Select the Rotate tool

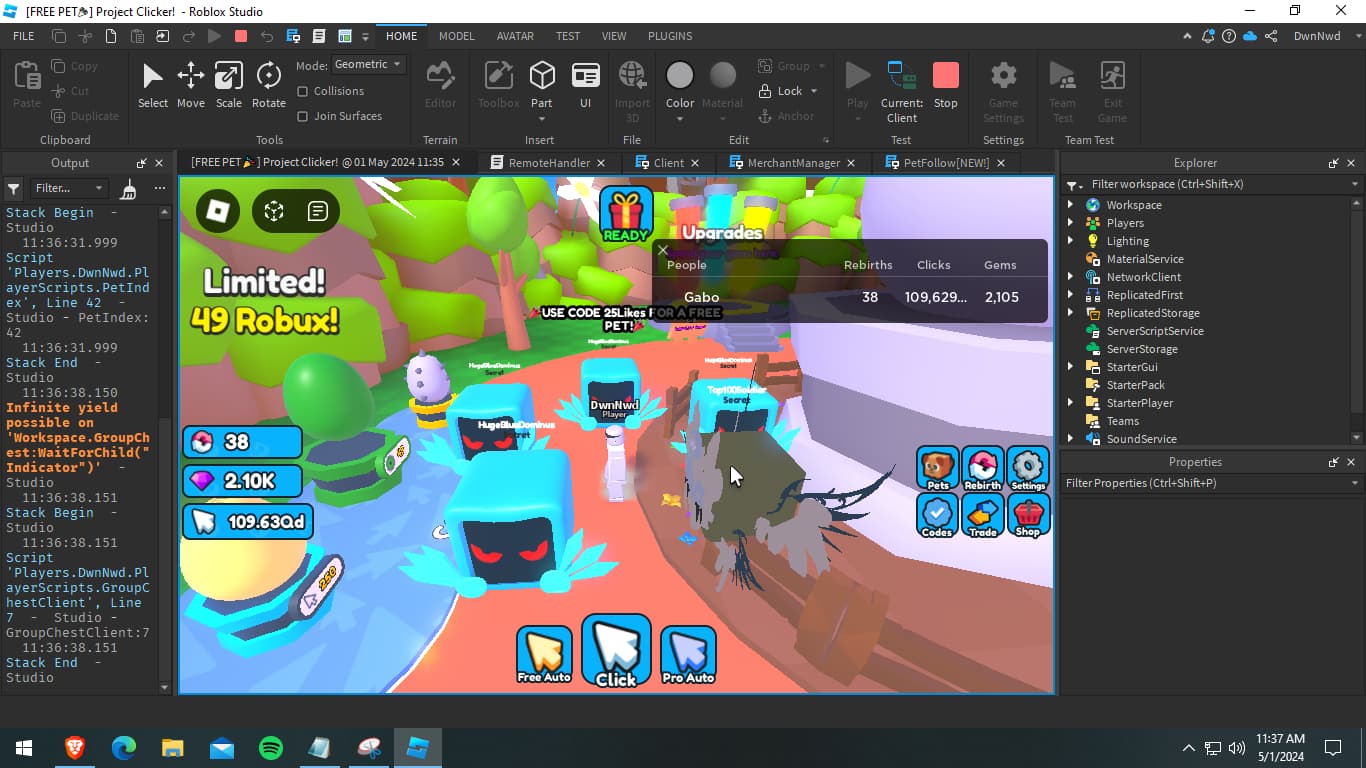(267, 85)
